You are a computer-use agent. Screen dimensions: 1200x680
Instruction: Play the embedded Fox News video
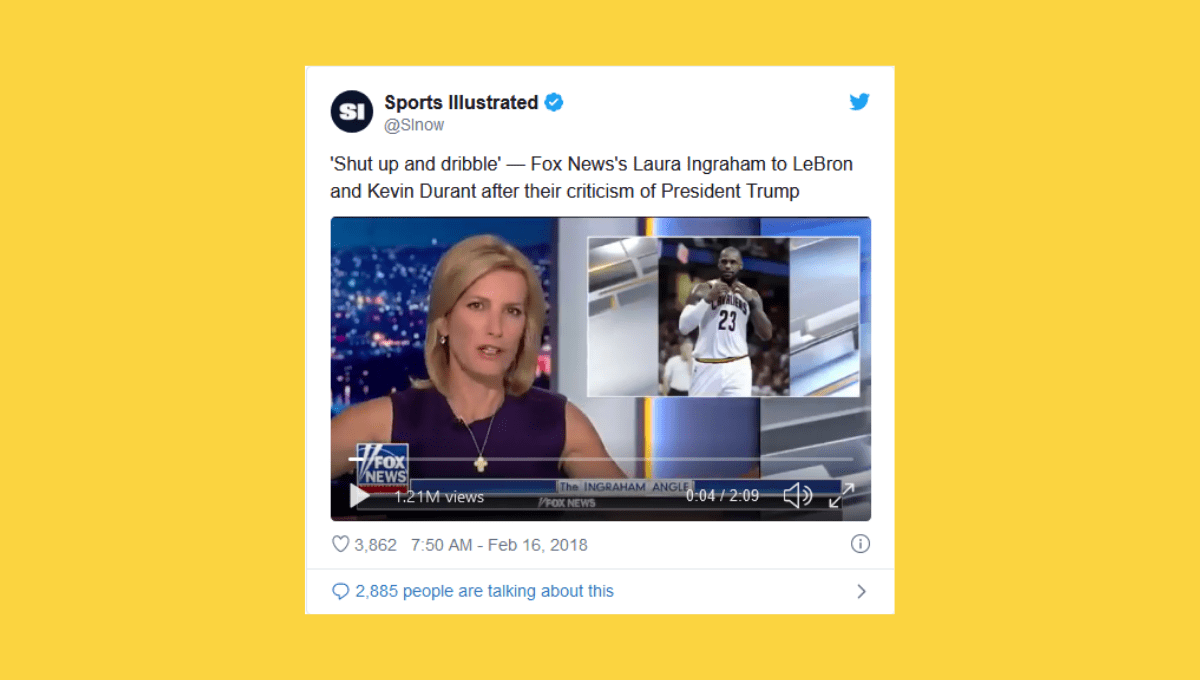359,495
